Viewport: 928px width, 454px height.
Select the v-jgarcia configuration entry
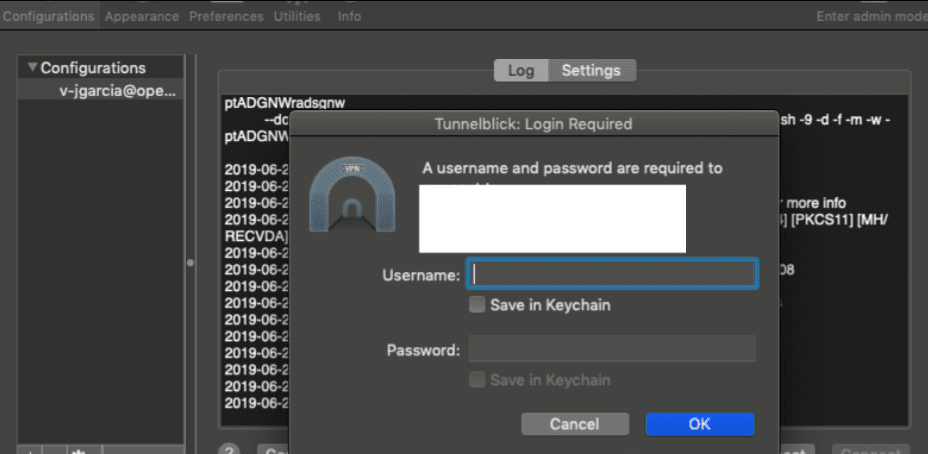[101, 91]
